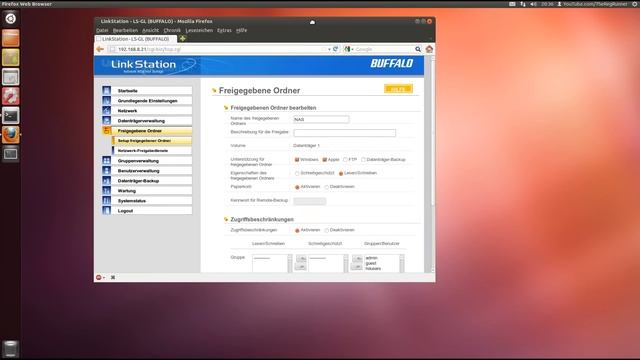Enable the Datenträger-Backup checkbox
Image resolution: width=640 pixels, height=360 pixels.
pyautogui.click(x=363, y=160)
